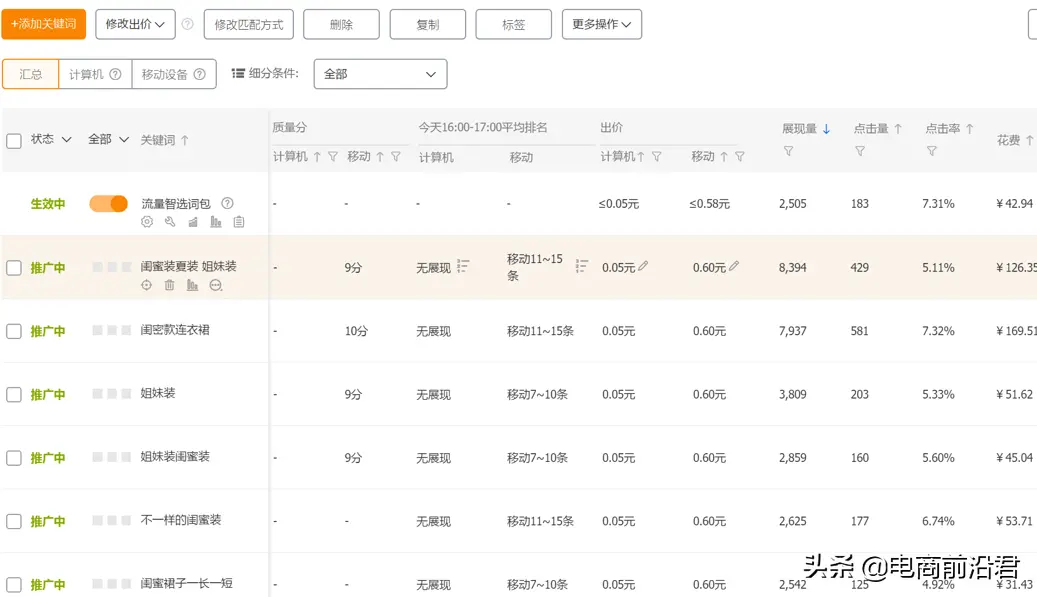
Task: Click help icon on 计算机 tab
Action: (x=115, y=74)
